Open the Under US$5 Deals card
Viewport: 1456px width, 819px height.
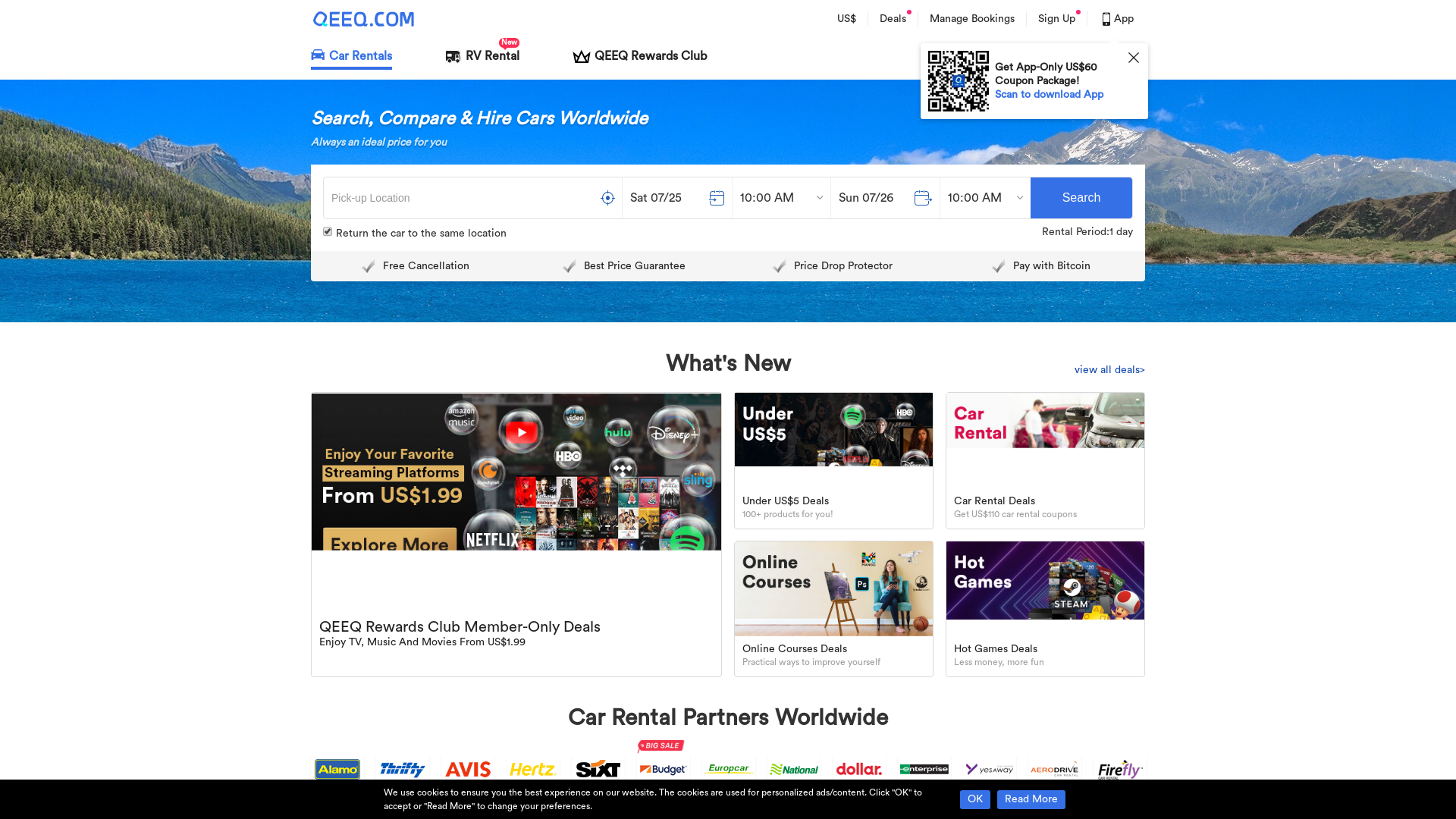pyautogui.click(x=833, y=460)
